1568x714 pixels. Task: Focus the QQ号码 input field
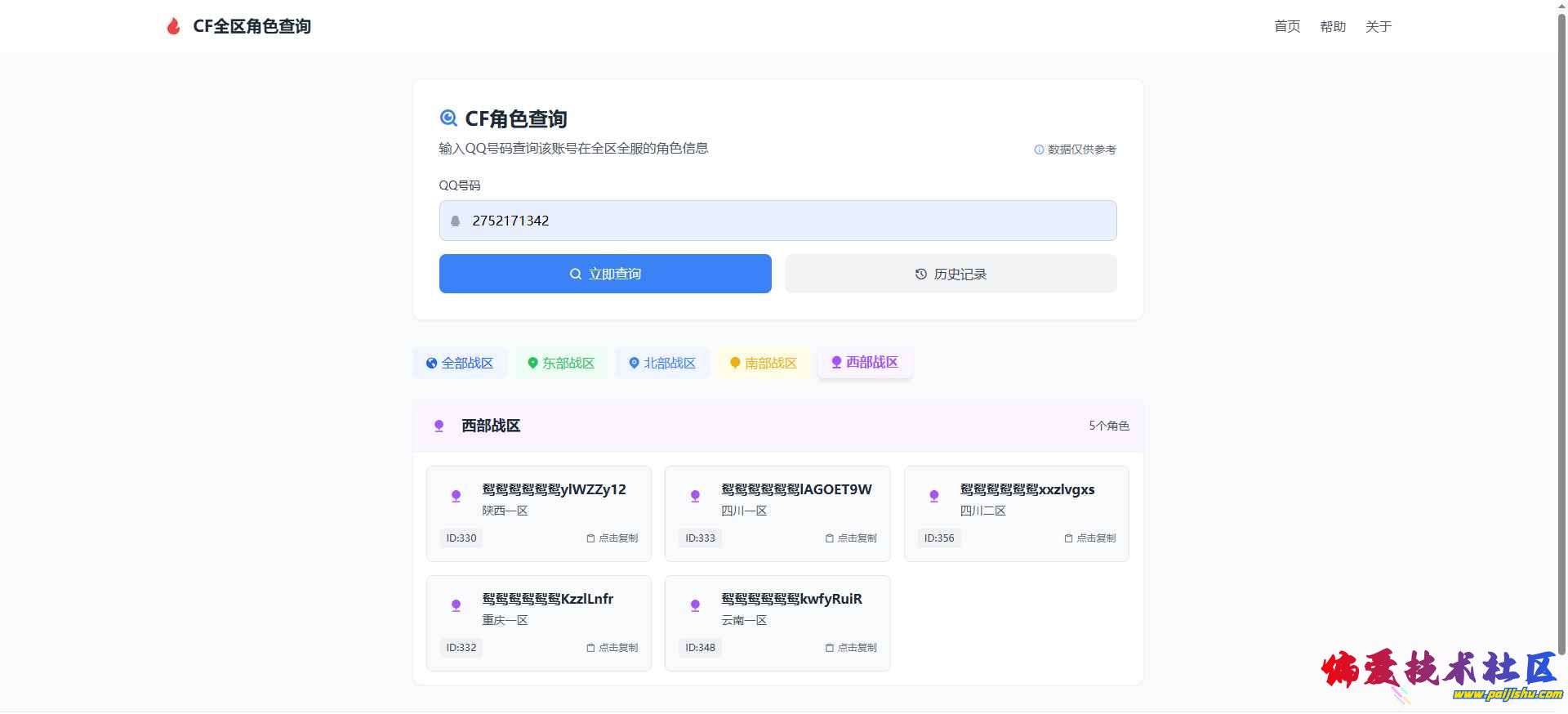[x=784, y=221]
